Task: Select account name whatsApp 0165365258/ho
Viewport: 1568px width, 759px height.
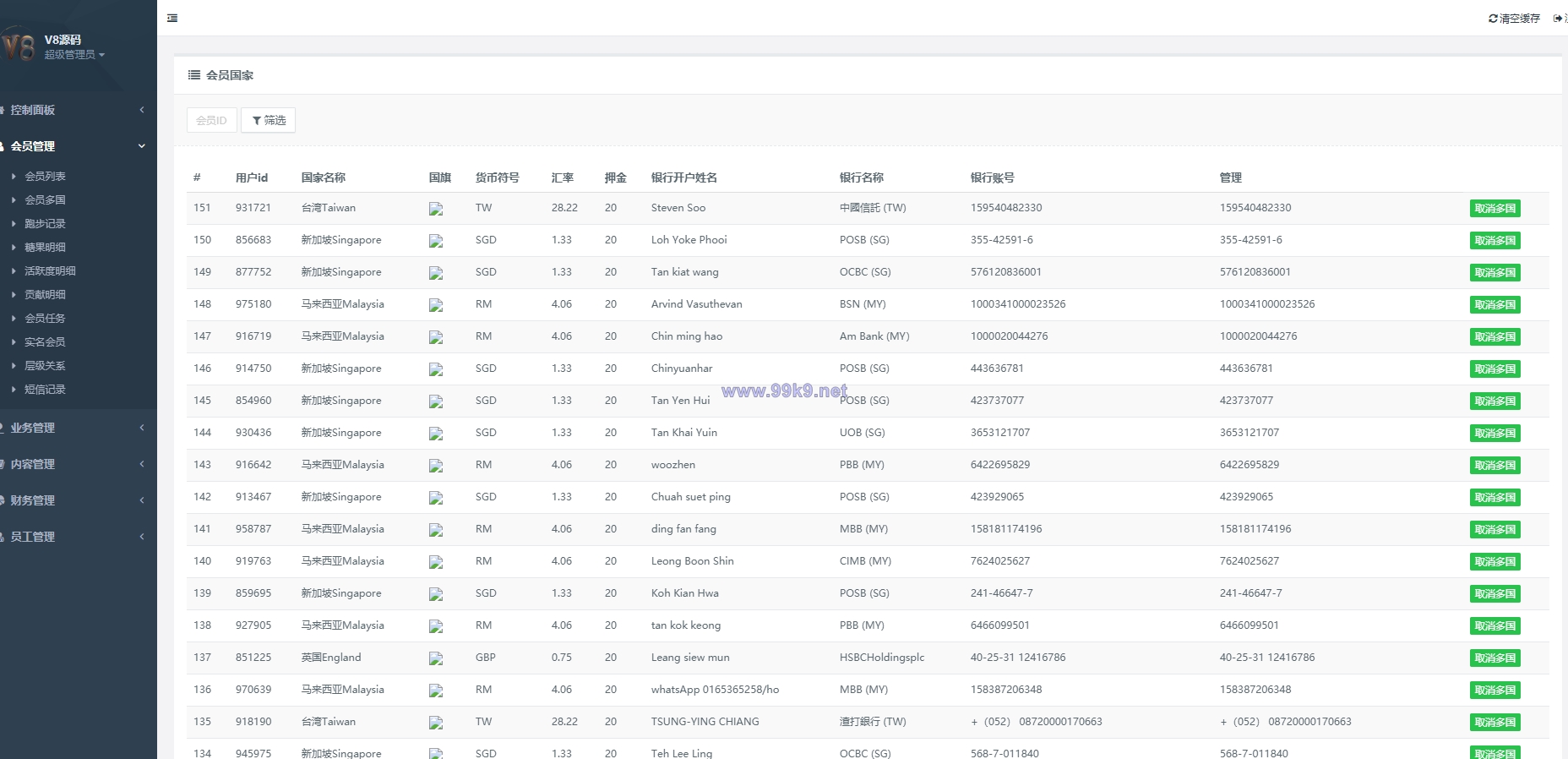Action: click(x=715, y=690)
